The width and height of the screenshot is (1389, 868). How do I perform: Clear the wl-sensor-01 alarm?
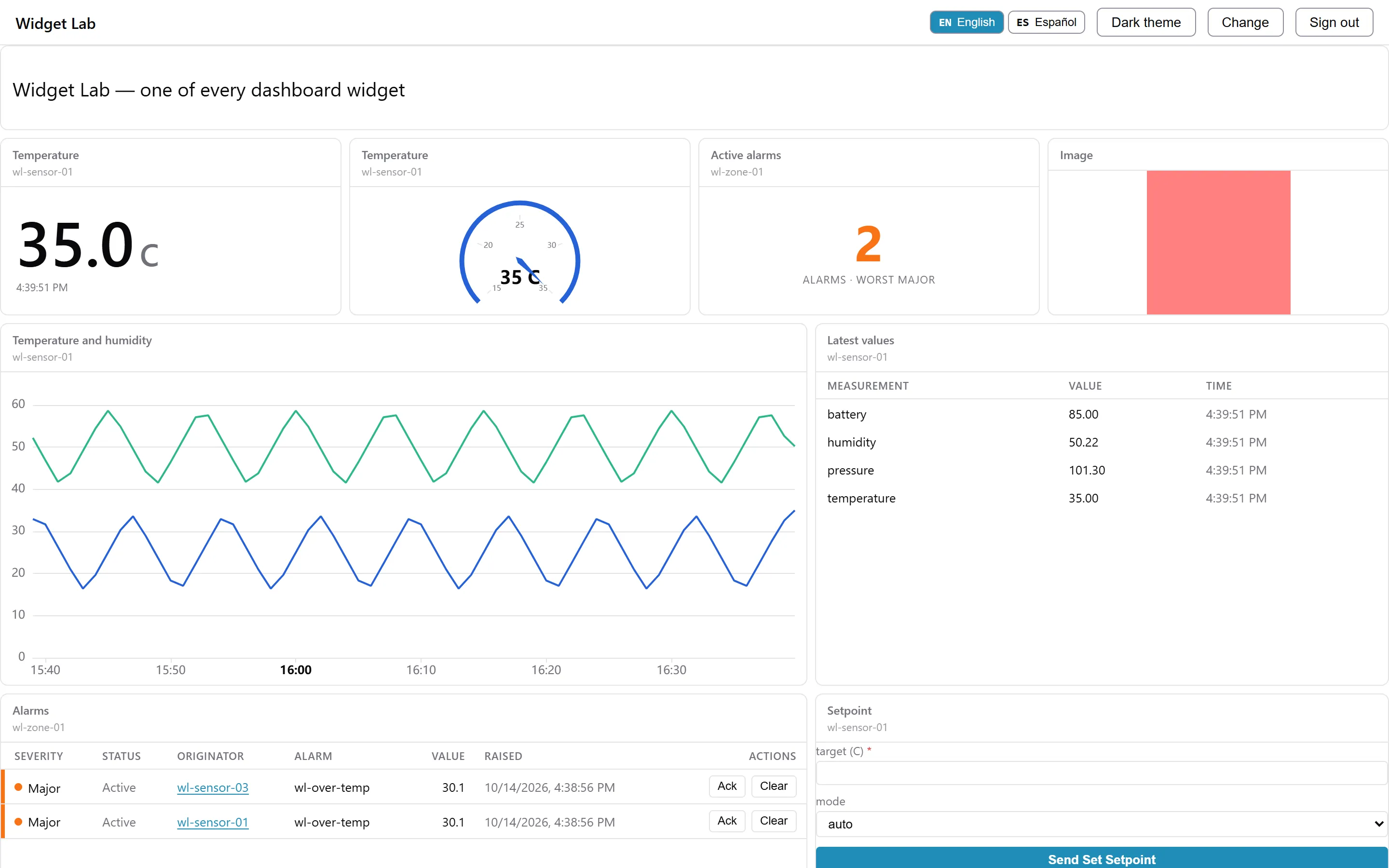pos(774,821)
